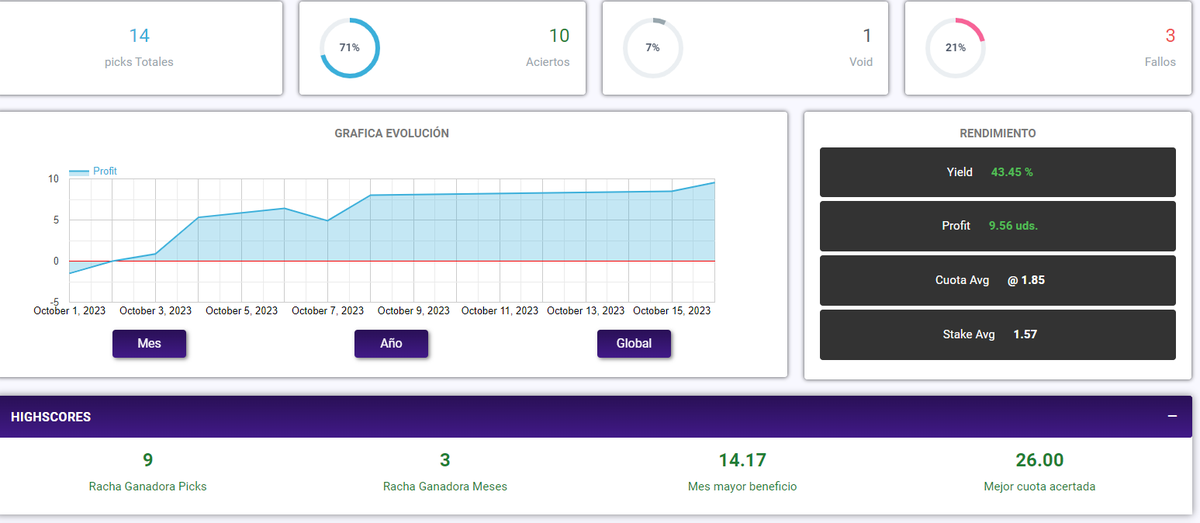Viewport: 1200px width, 523px height.
Task: Click the 7% void progress circle
Action: coord(652,48)
